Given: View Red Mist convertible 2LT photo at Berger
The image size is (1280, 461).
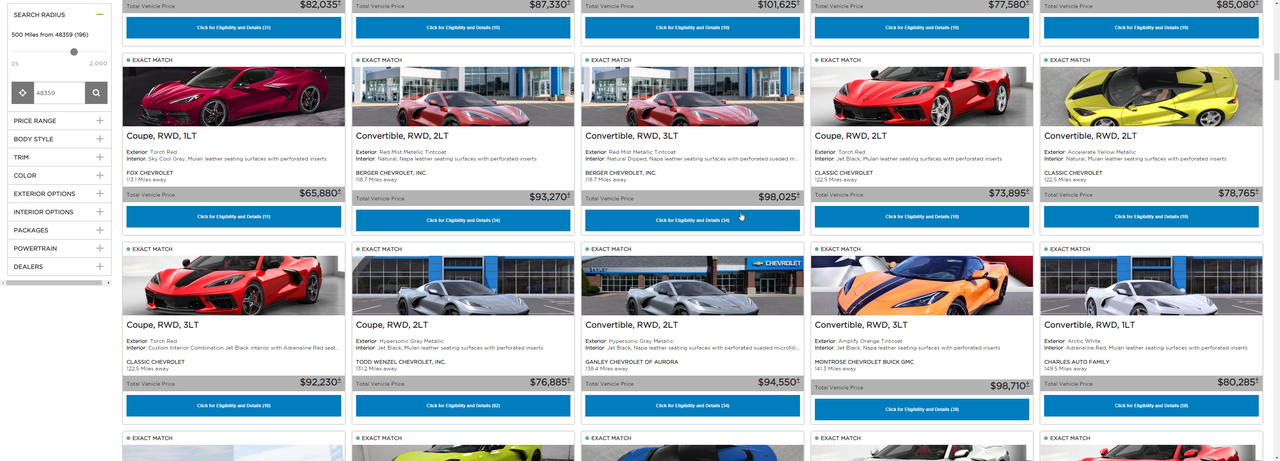Looking at the screenshot, I should (463, 96).
